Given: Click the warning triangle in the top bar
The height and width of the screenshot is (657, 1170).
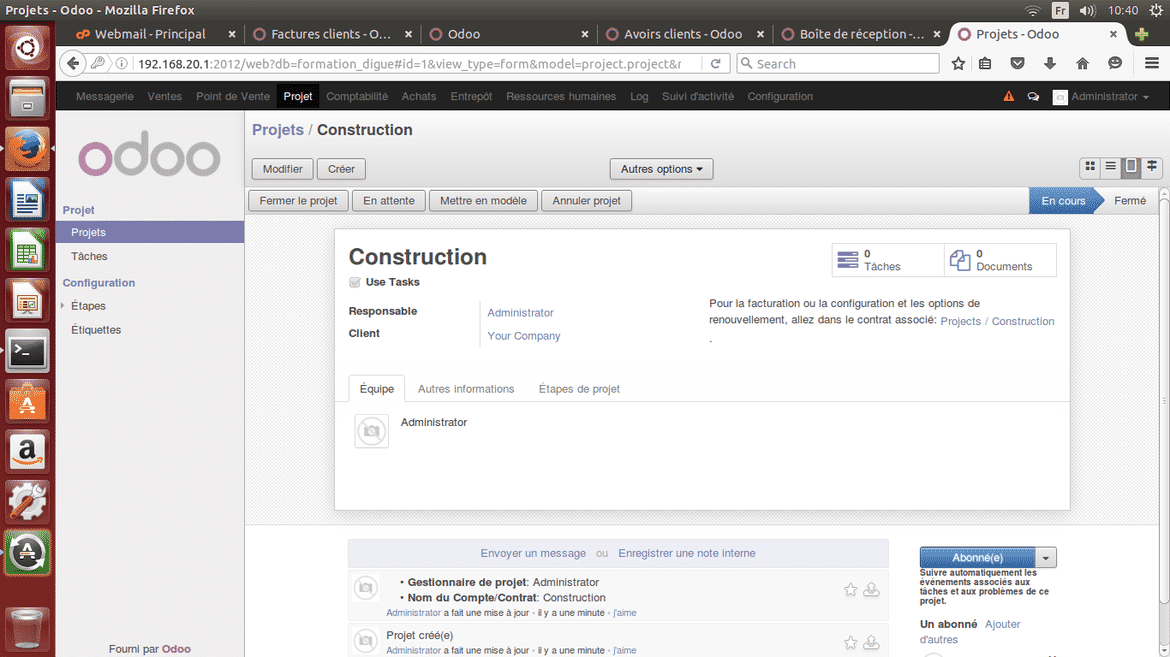Looking at the screenshot, I should [1007, 96].
